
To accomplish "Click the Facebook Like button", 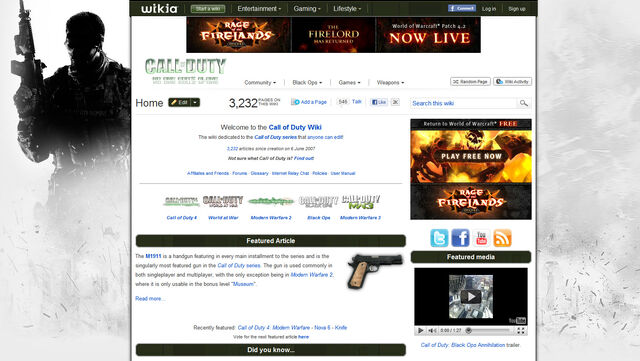I will point(378,102).
